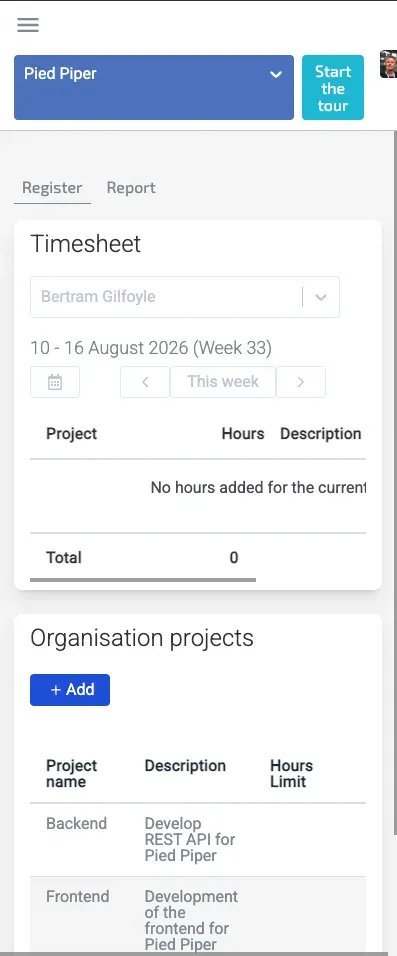Screen dimensions: 397x956
Task: Add a new organisation project
Action: click(70, 690)
